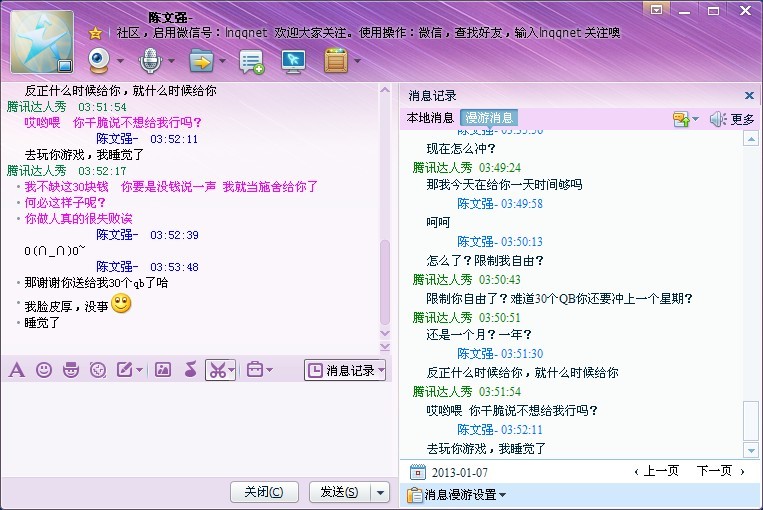Open the font settings 'A' icon
The image size is (763, 510).
pyautogui.click(x=17, y=370)
